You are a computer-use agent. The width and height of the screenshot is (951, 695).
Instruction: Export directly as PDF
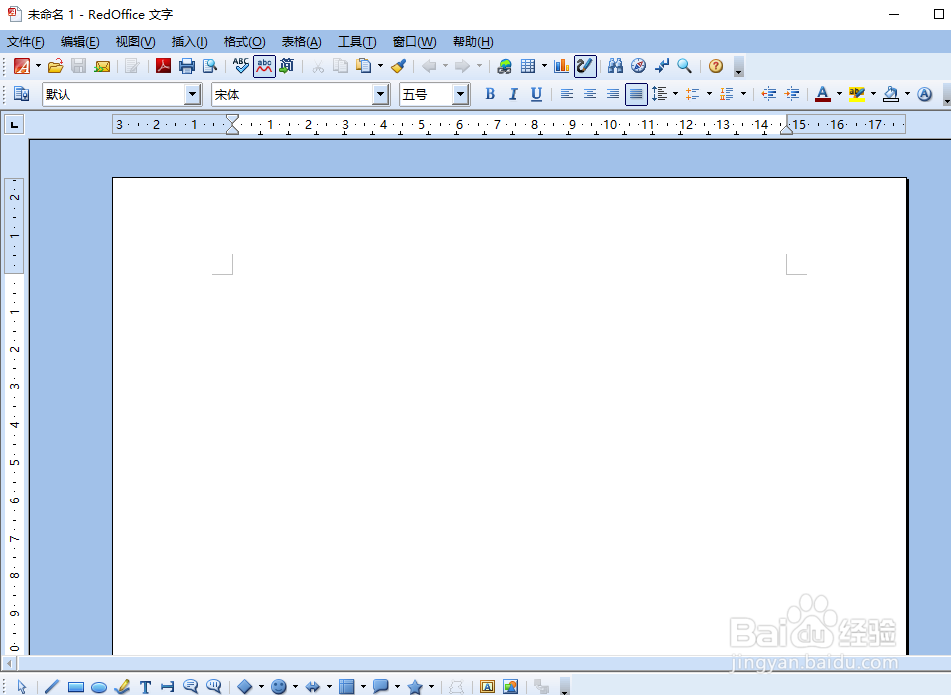pos(163,66)
